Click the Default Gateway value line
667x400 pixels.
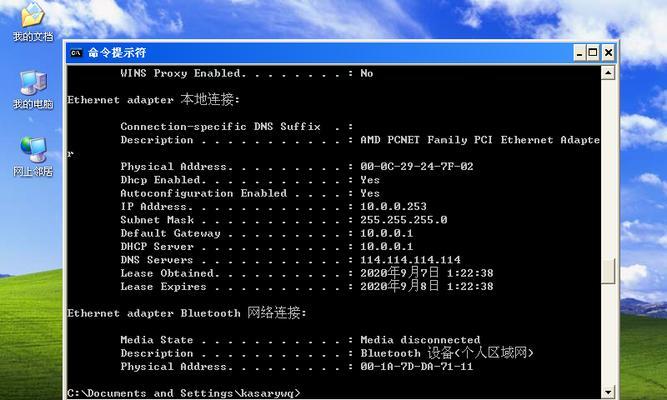pos(267,233)
